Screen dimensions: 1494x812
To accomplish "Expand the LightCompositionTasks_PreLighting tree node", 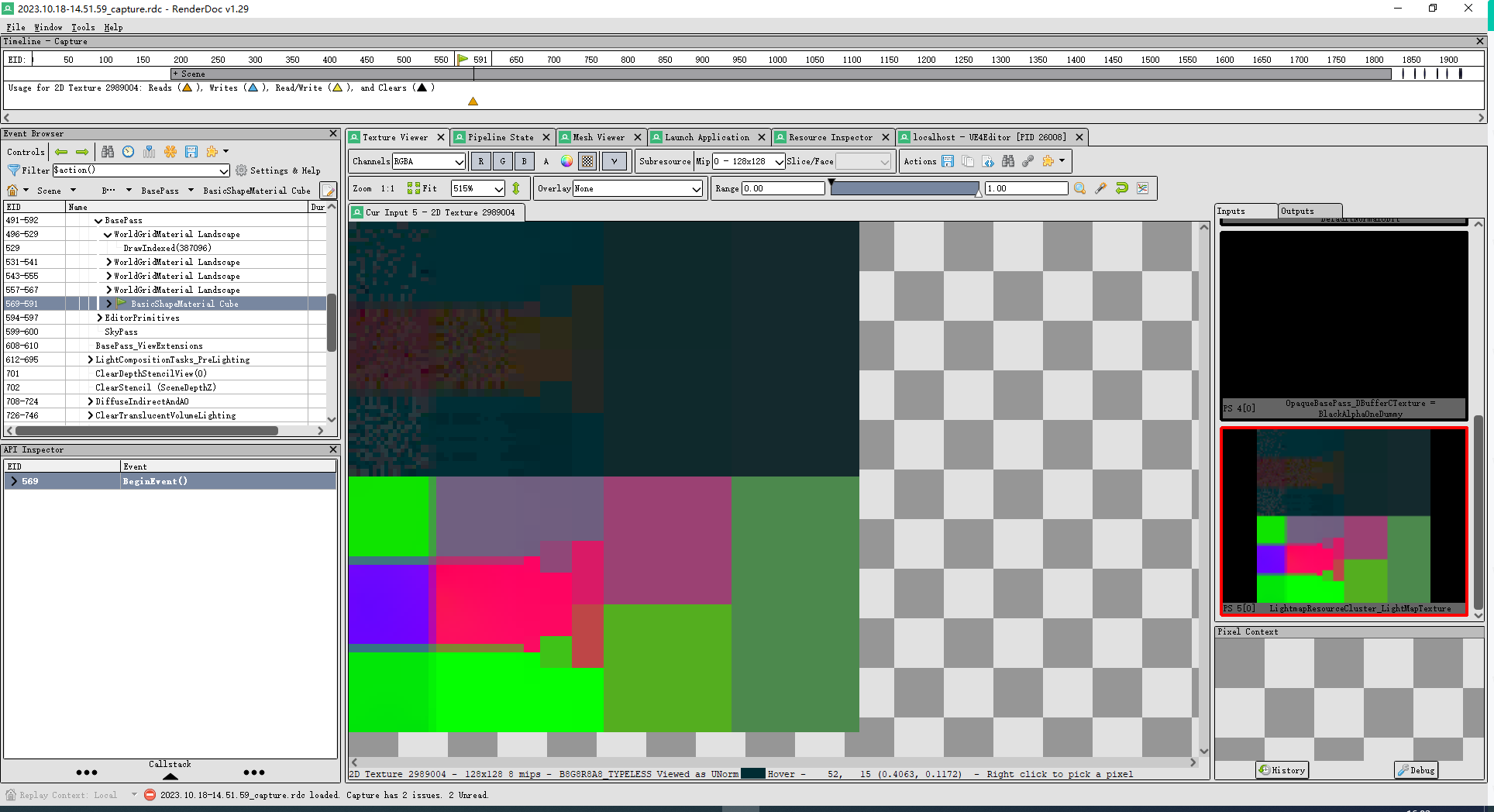I will coord(91,360).
